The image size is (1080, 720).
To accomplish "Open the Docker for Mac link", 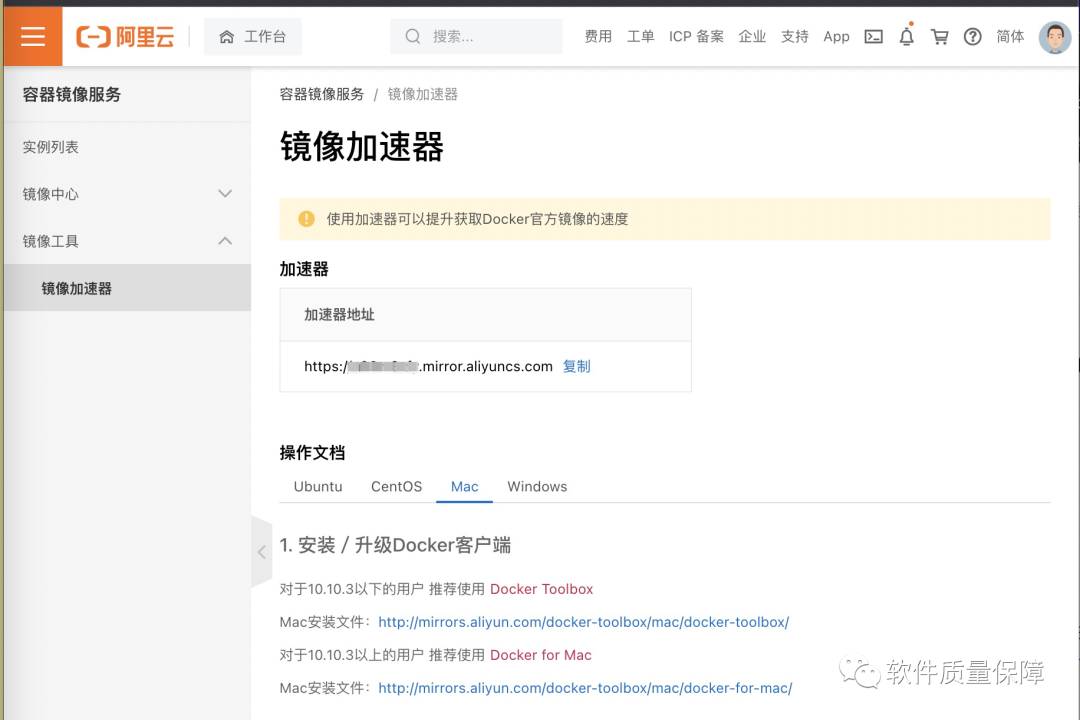I will click(541, 655).
